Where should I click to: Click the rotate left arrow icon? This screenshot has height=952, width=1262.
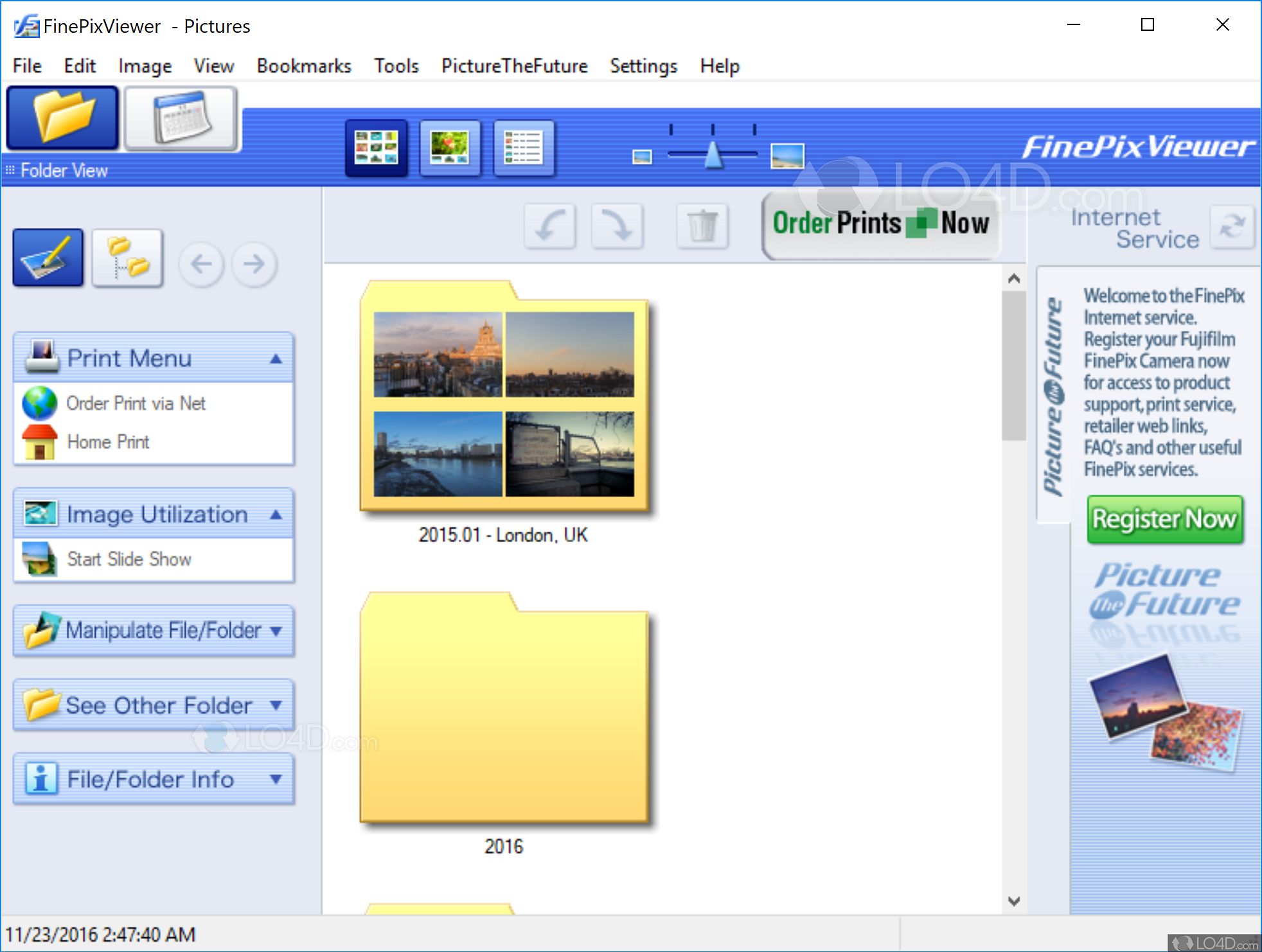click(549, 226)
